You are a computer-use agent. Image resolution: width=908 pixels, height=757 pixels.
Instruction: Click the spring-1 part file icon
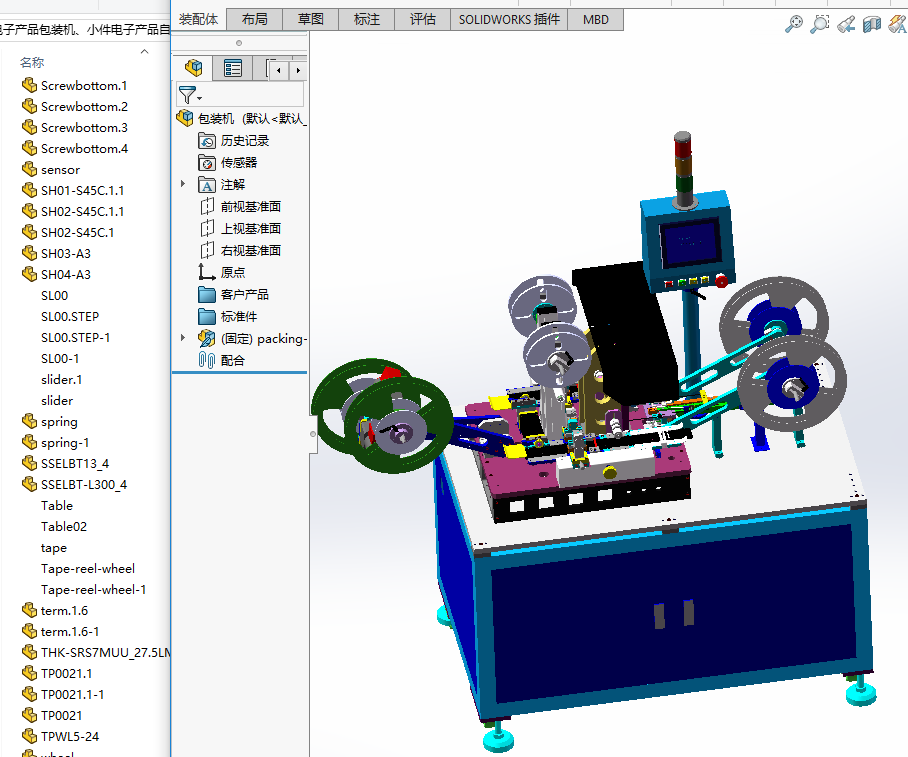[30, 443]
